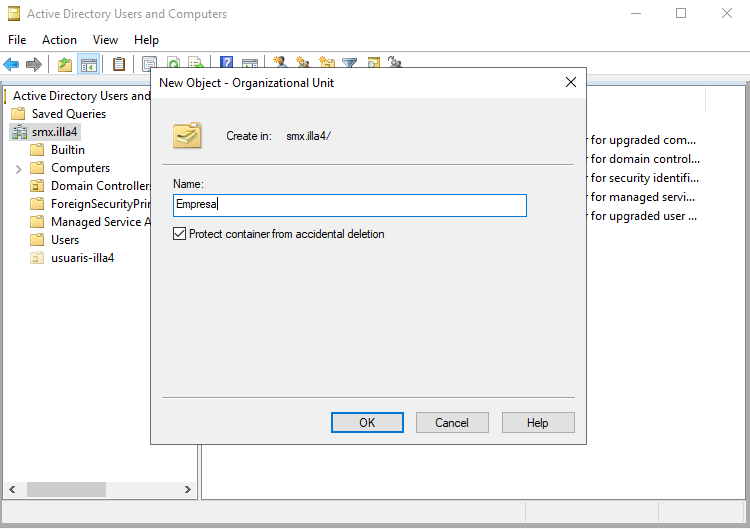This screenshot has width=750, height=529.
Task: Open the Action menu
Action: point(59,40)
